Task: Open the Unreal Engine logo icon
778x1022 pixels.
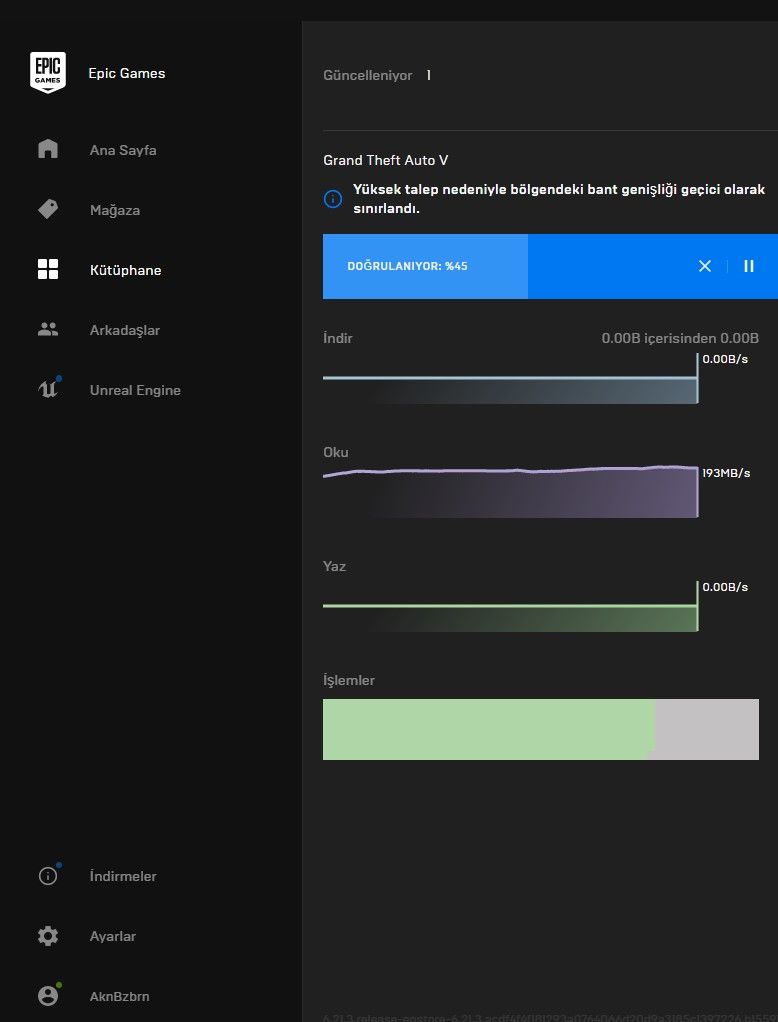Action: (x=49, y=388)
